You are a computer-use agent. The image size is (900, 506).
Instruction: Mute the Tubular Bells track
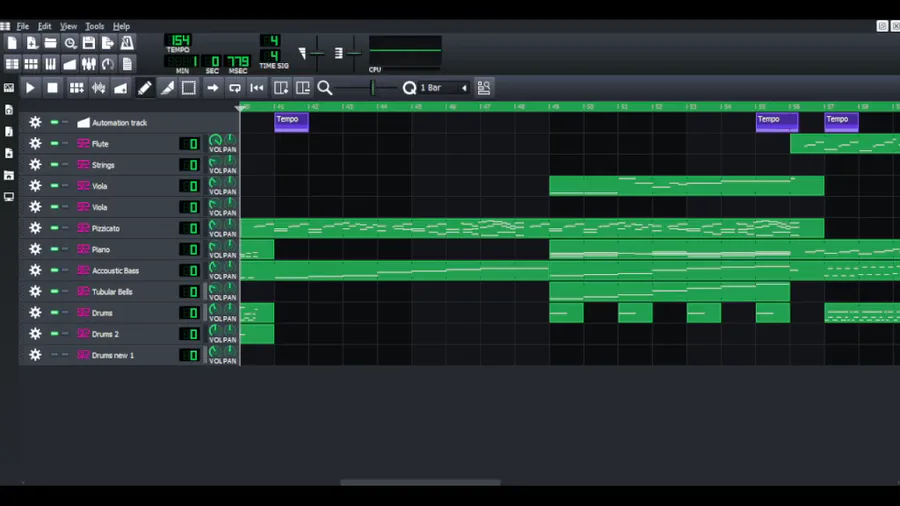click(54, 291)
